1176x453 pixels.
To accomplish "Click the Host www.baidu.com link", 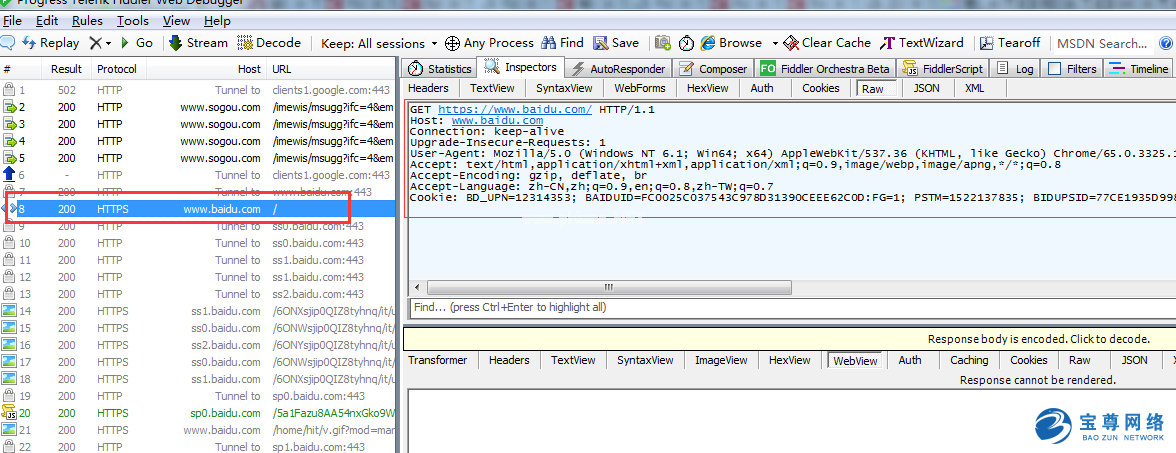I will pyautogui.click(x=497, y=121).
